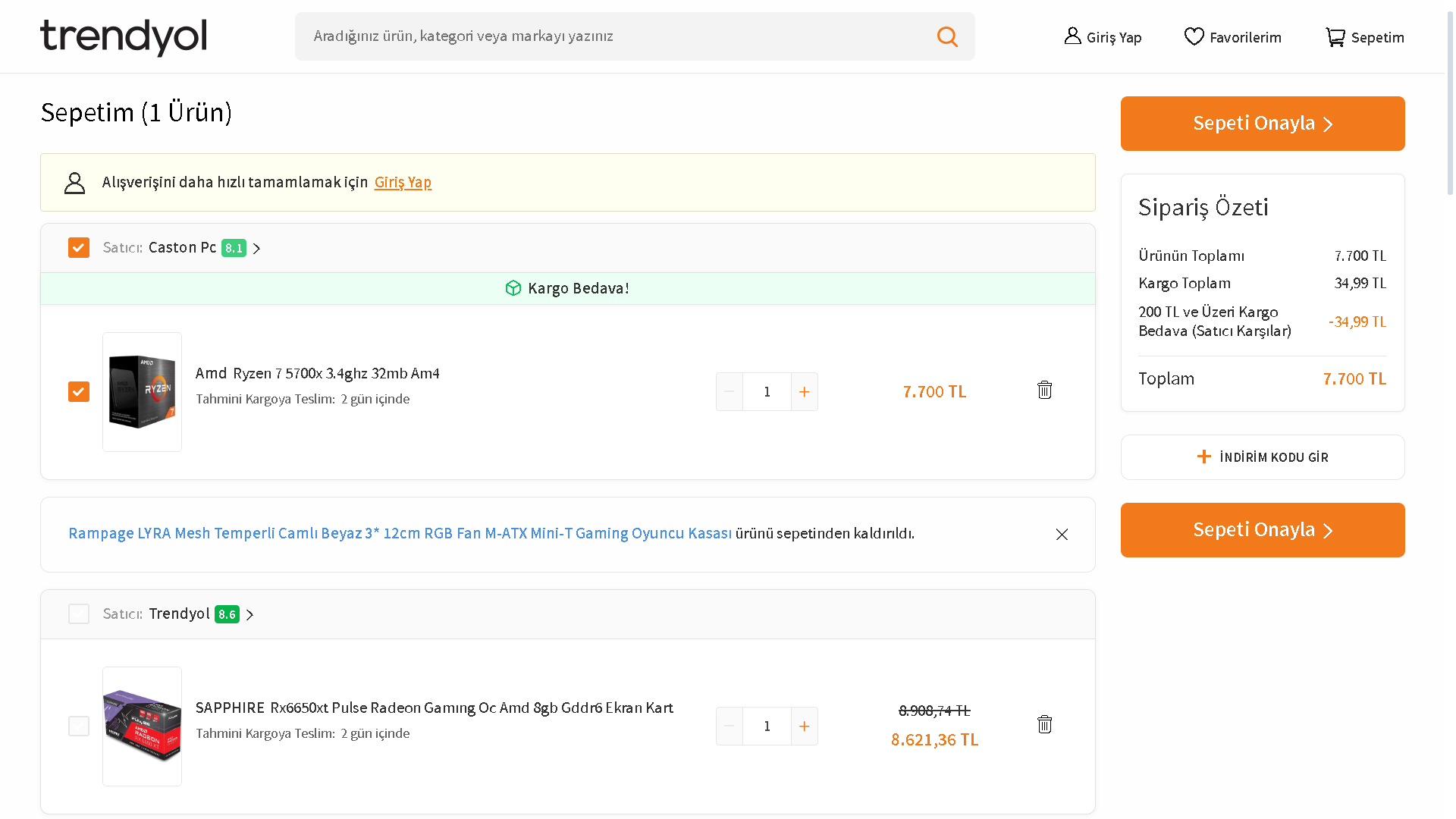Delete Amd Ryzen 7 5700x with trash icon
This screenshot has height=819, width=1456.
(1044, 390)
